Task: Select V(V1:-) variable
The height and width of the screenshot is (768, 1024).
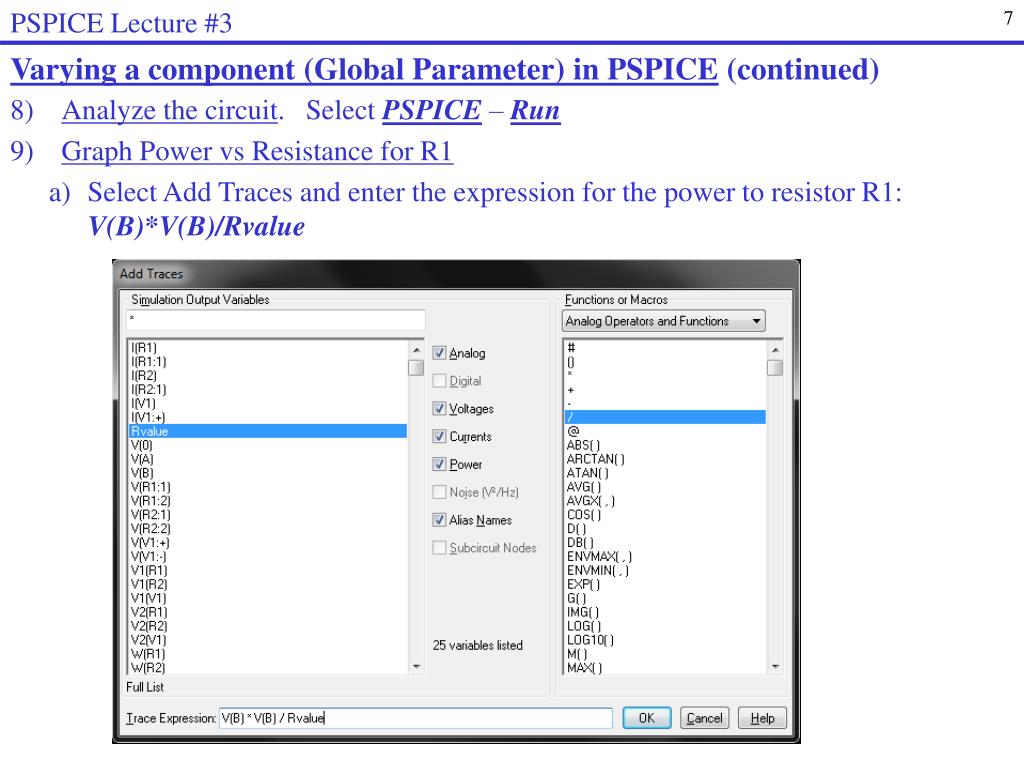Action: (x=149, y=556)
